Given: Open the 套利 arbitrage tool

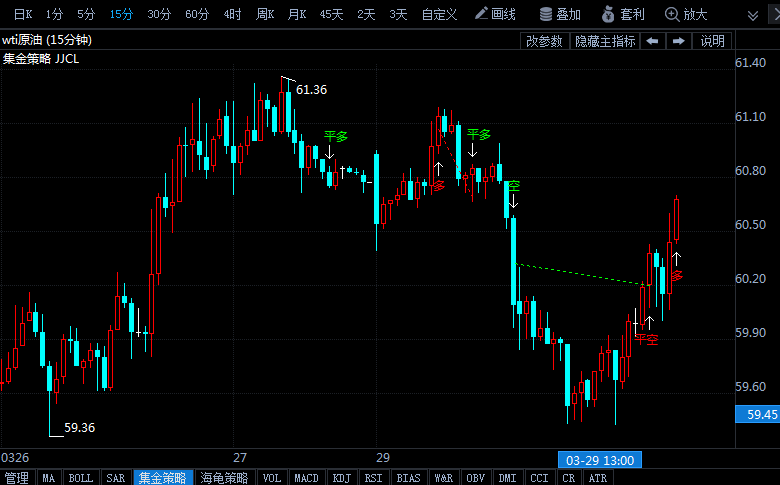Looking at the screenshot, I should pos(623,14).
